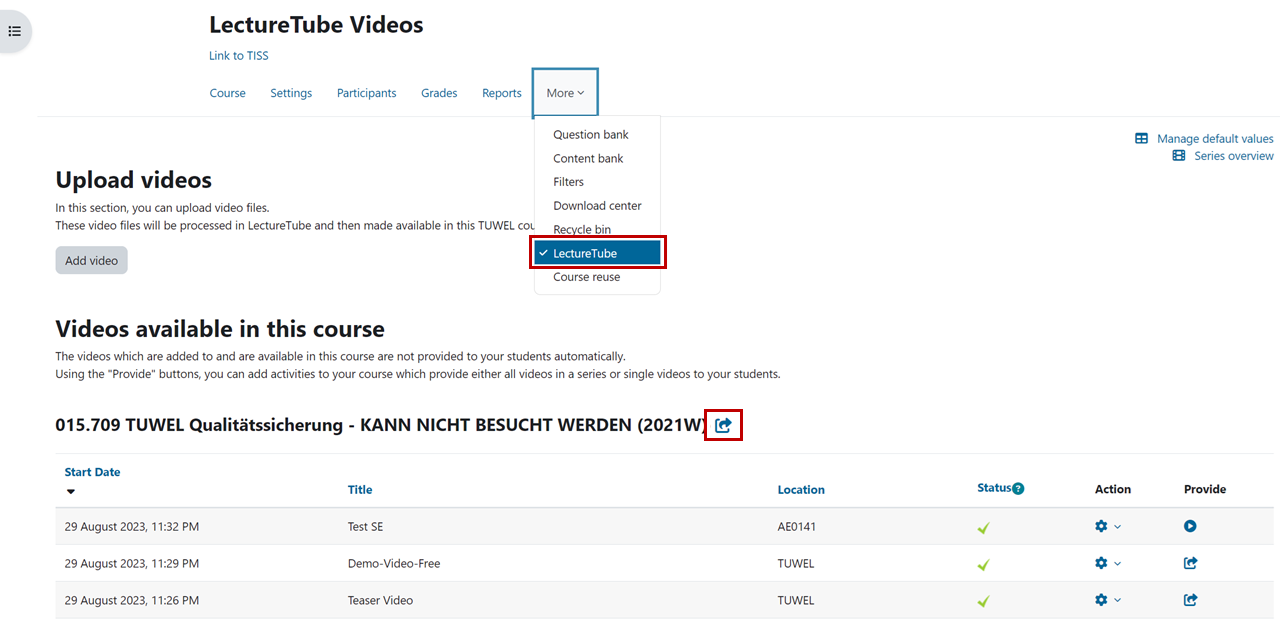Viewport: 1280px width, 620px height.
Task: Open the Course tab
Action: point(227,93)
